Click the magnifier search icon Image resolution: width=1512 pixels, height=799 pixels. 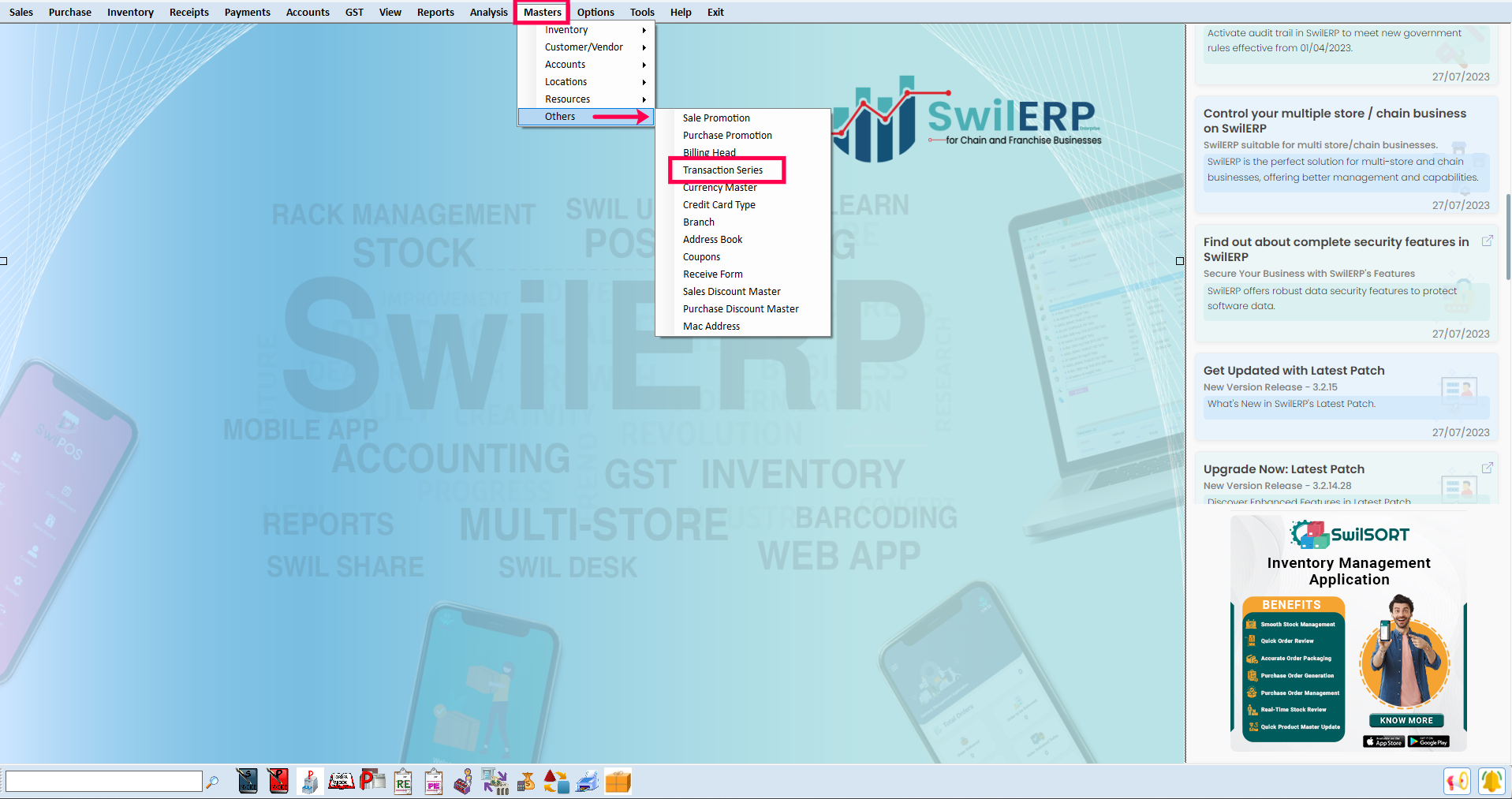[212, 782]
